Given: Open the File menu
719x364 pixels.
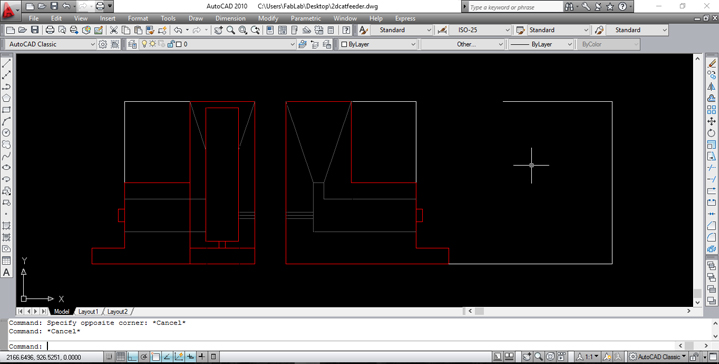Looking at the screenshot, I should click(33, 18).
